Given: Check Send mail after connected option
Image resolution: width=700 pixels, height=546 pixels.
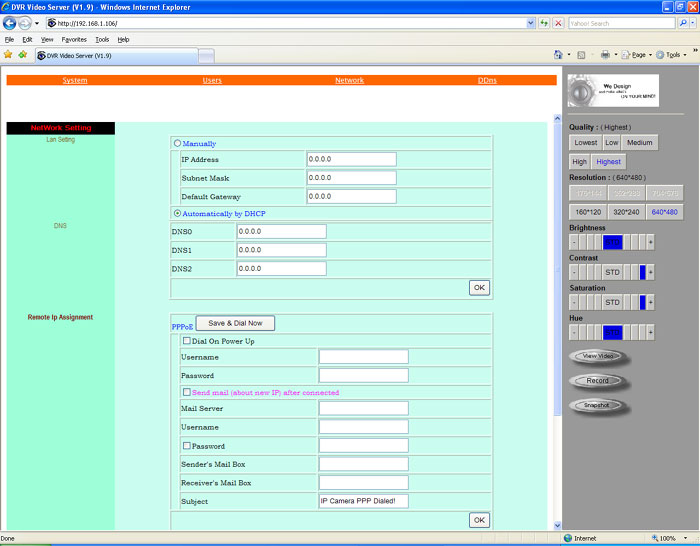Looking at the screenshot, I should (x=186, y=392).
